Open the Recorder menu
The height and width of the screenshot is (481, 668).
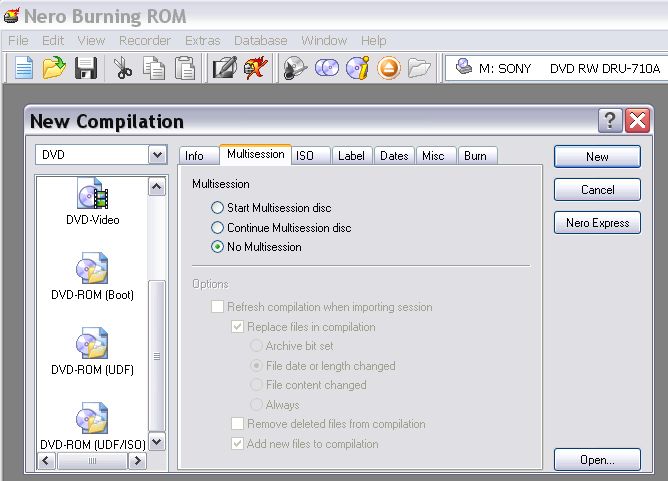(x=145, y=40)
